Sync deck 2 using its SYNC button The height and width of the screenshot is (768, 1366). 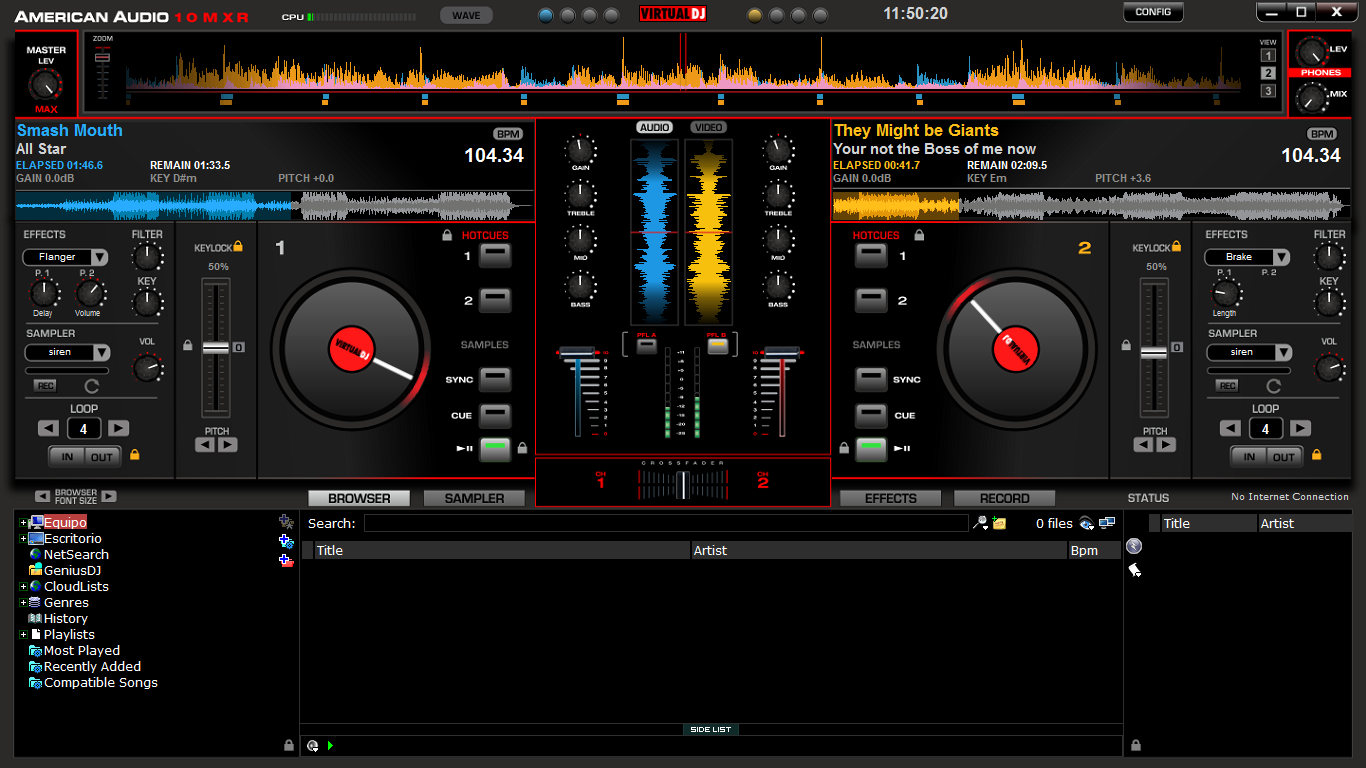tap(871, 379)
